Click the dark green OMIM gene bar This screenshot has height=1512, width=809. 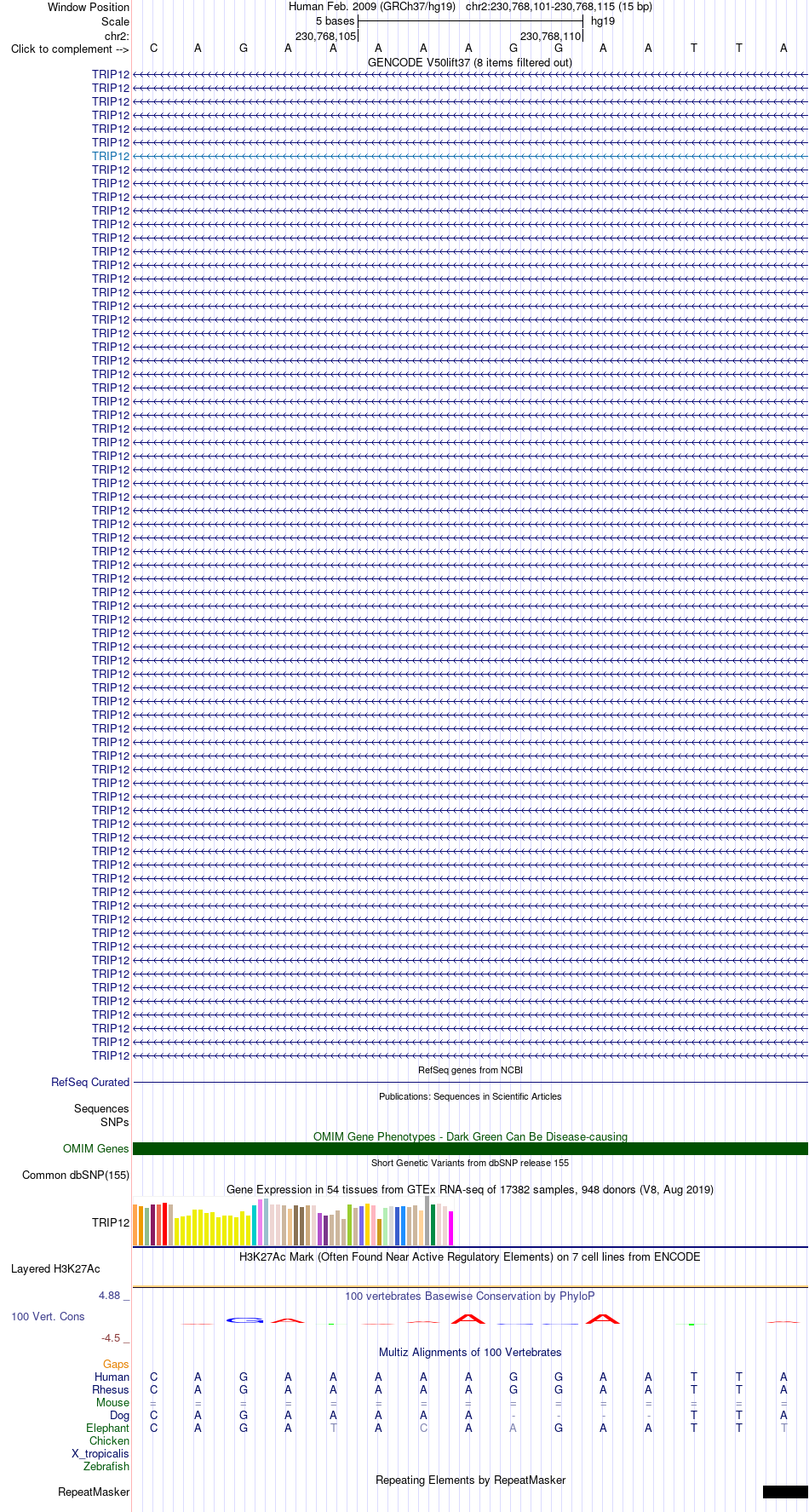(x=470, y=1148)
